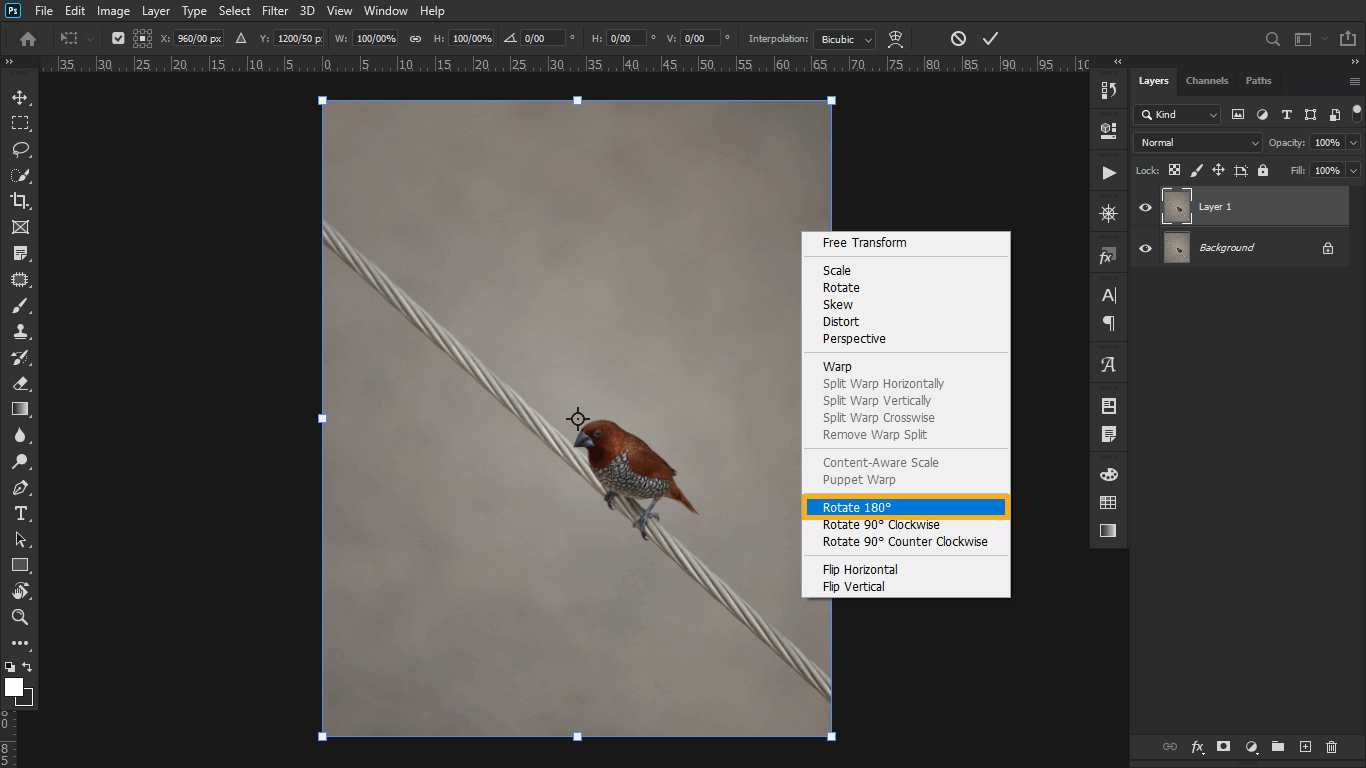
Task: Select the Lasso tool
Action: (20, 149)
